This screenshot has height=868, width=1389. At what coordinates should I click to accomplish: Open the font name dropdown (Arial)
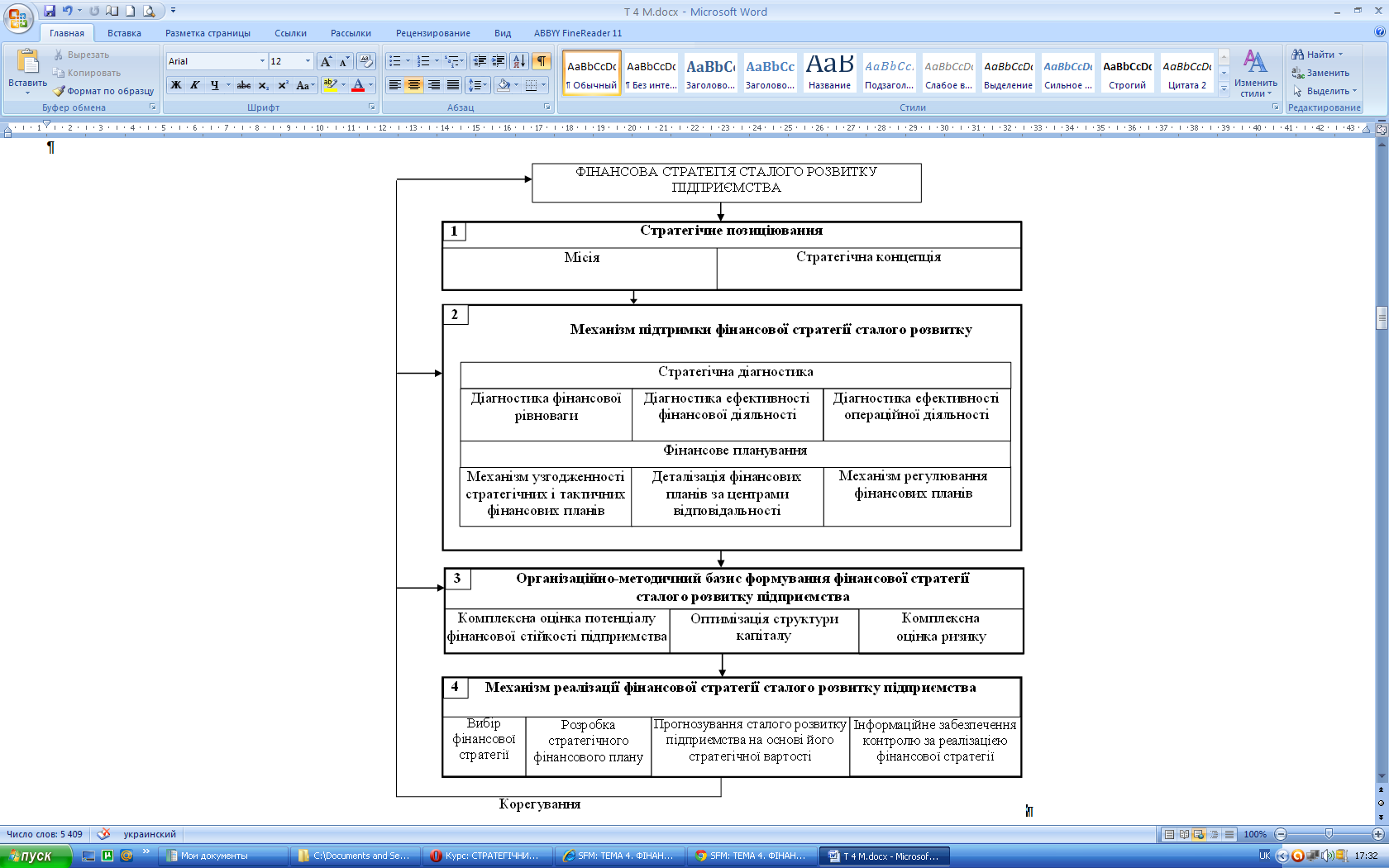(x=262, y=61)
